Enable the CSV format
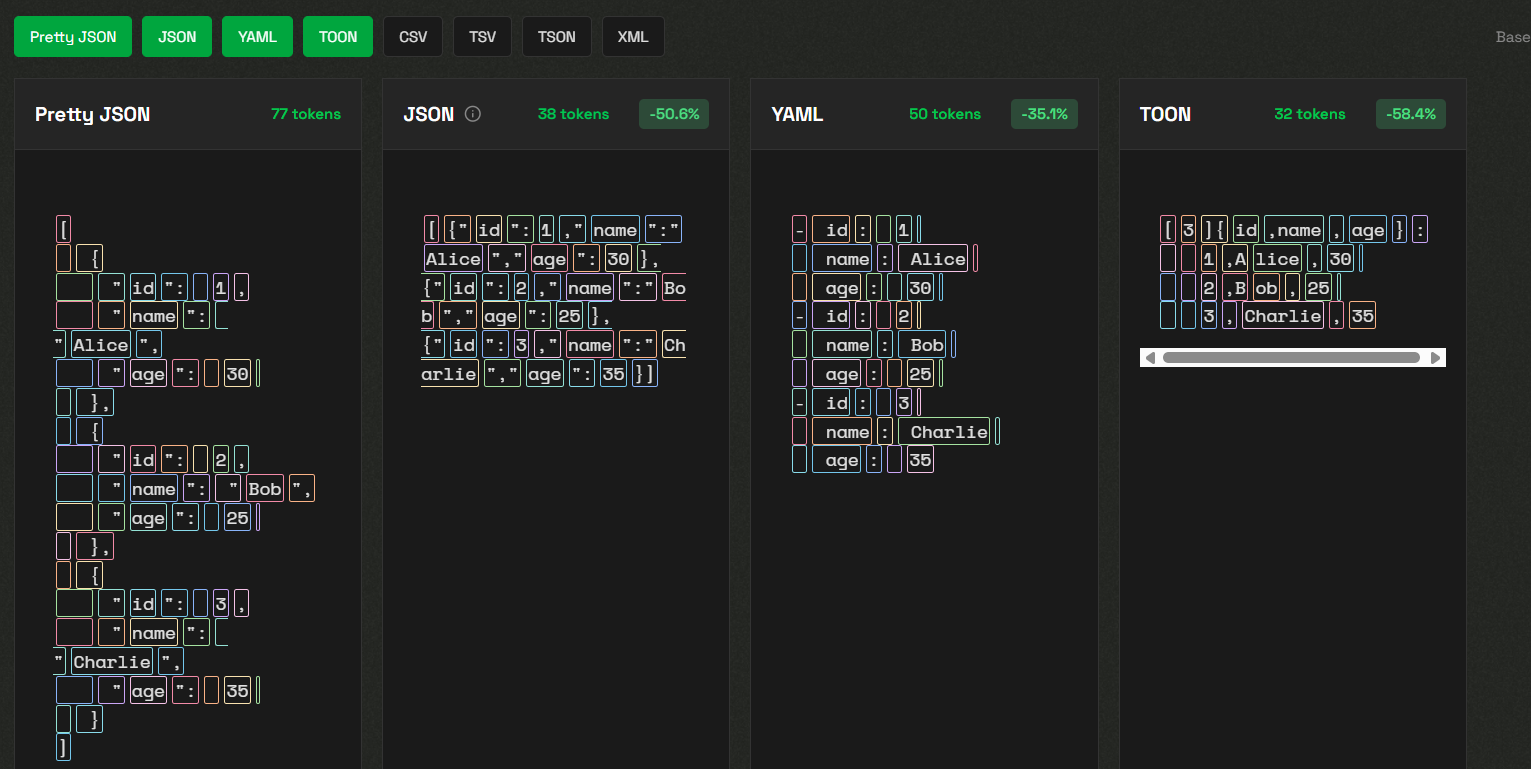This screenshot has width=1531, height=769. (x=413, y=37)
